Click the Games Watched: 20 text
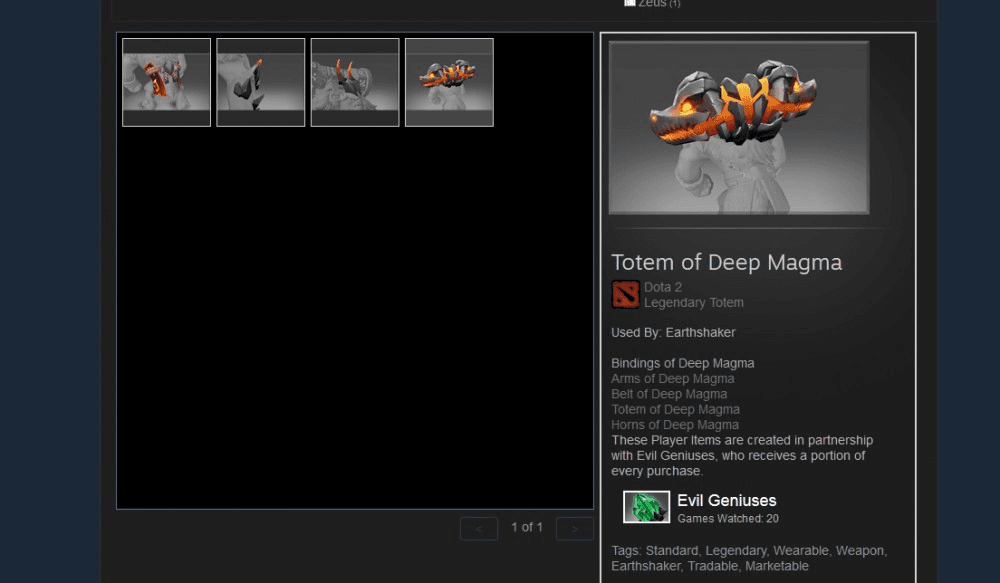 pos(728,519)
